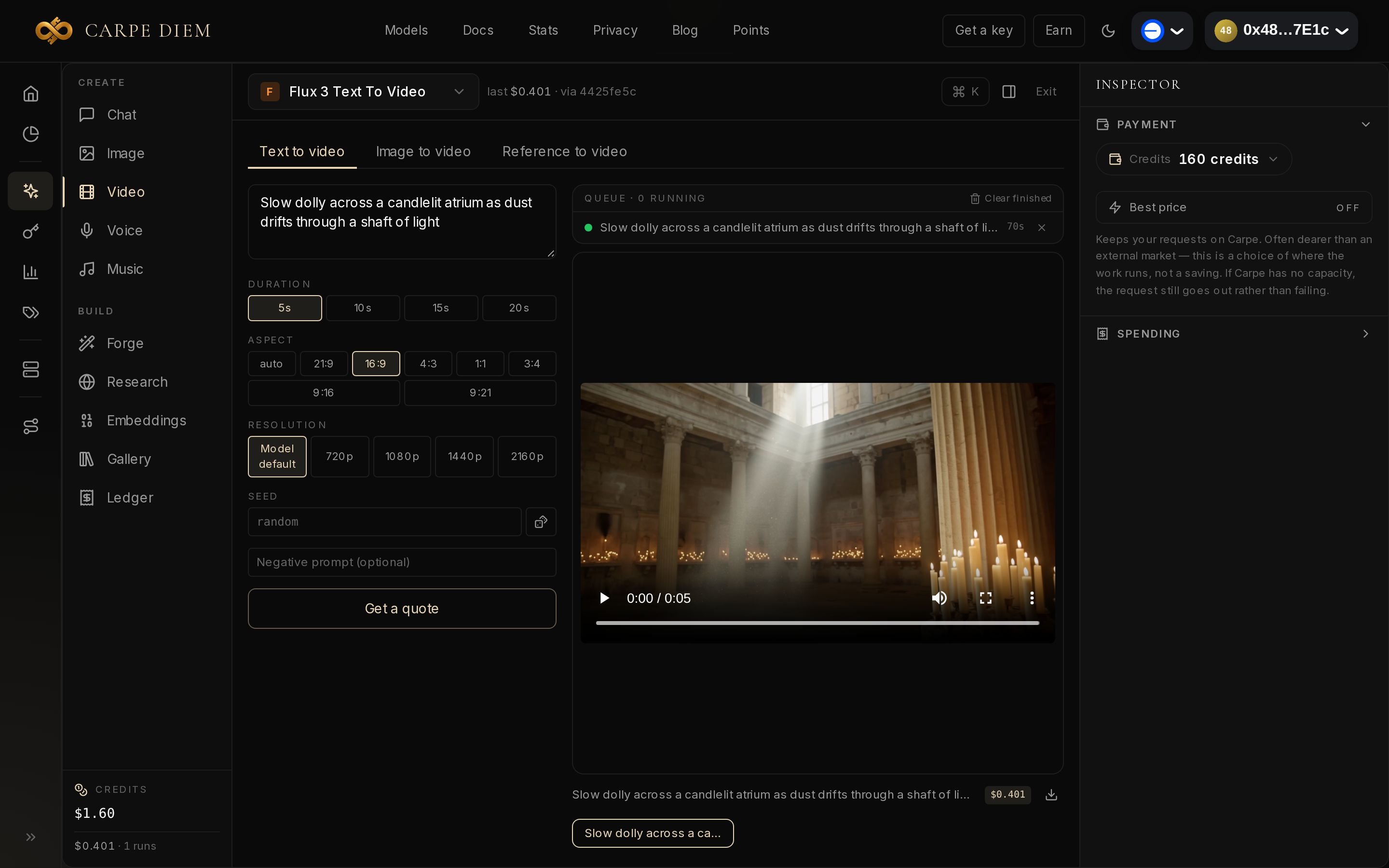Choose 2160p resolution
This screenshot has height=868, width=1389.
(x=527, y=456)
